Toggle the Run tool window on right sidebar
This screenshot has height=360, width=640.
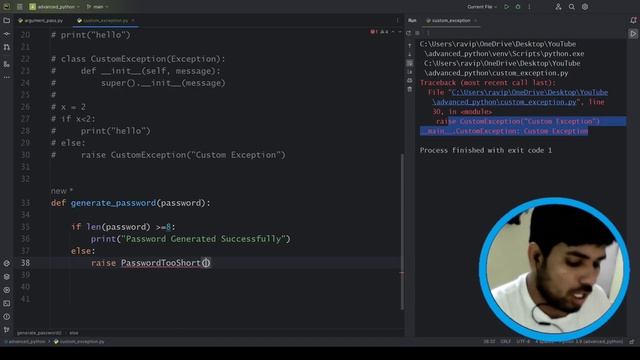tap(633, 34)
